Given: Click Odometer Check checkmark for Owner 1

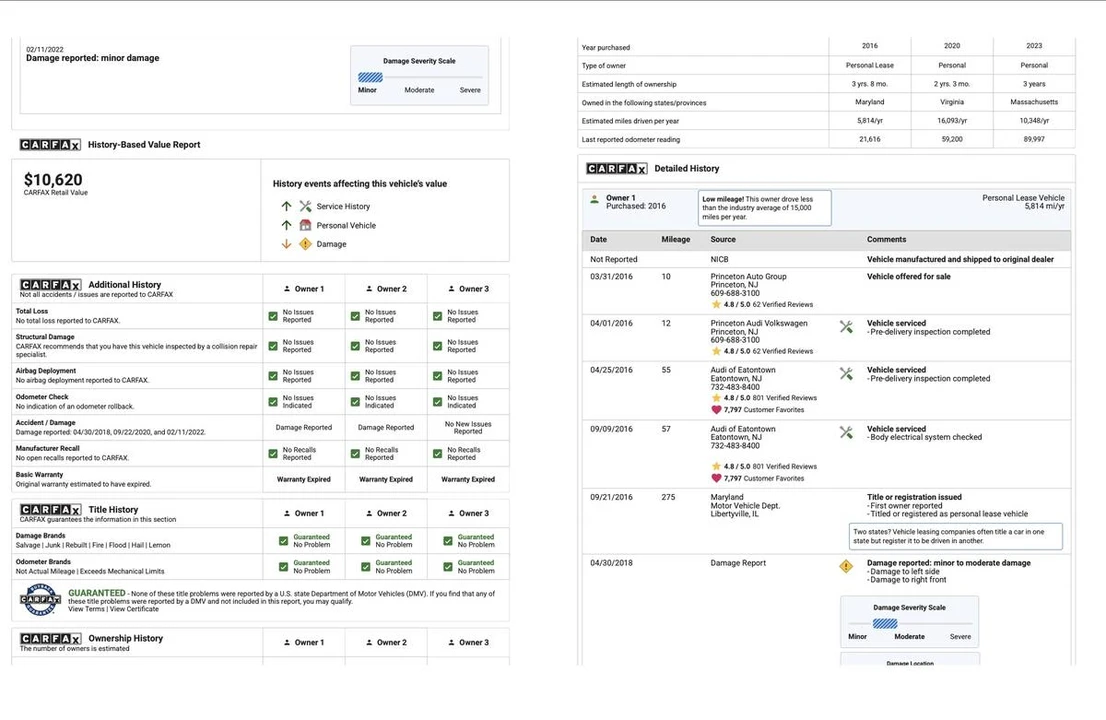Looking at the screenshot, I should (273, 402).
